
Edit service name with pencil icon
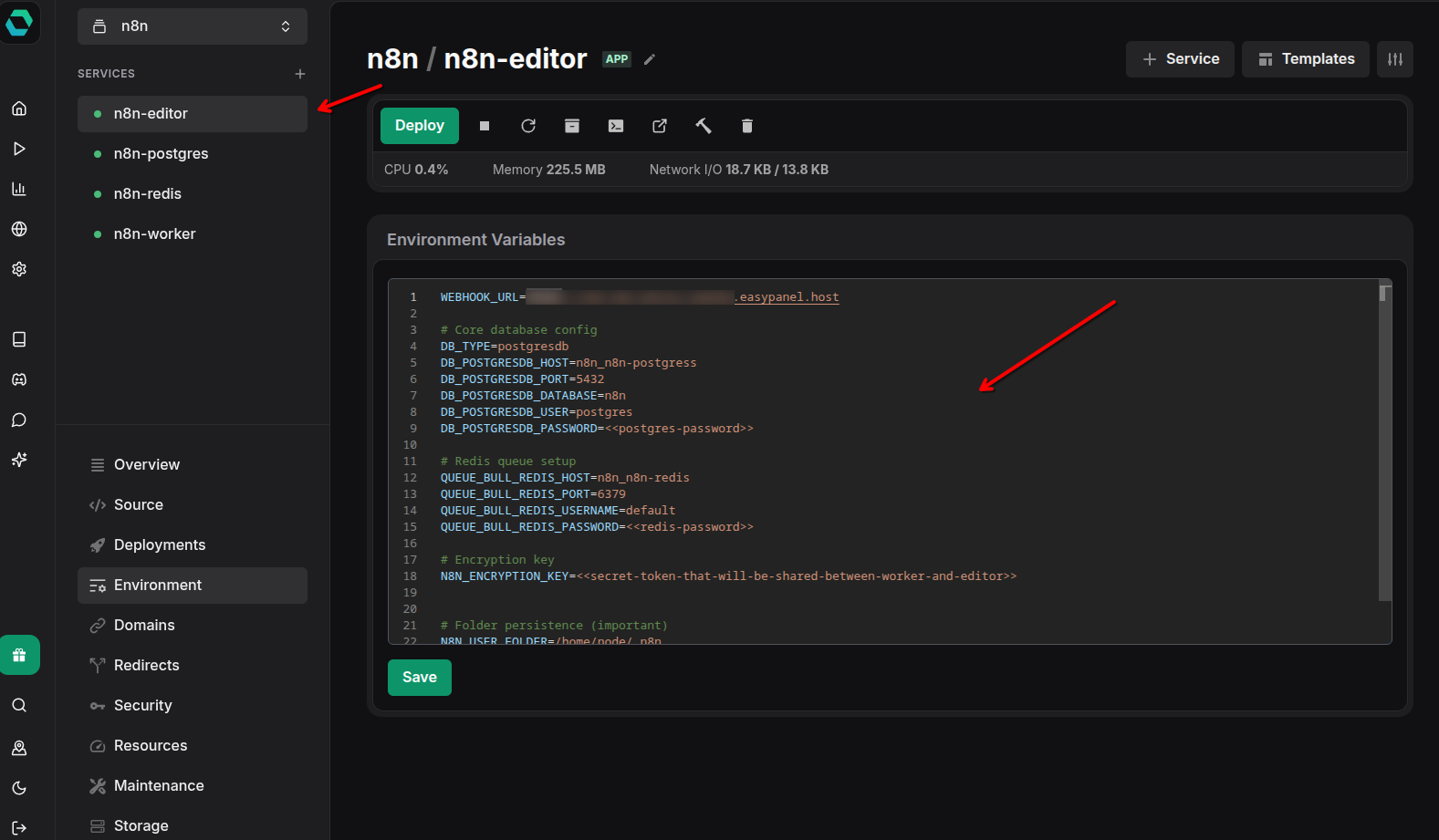tap(650, 59)
